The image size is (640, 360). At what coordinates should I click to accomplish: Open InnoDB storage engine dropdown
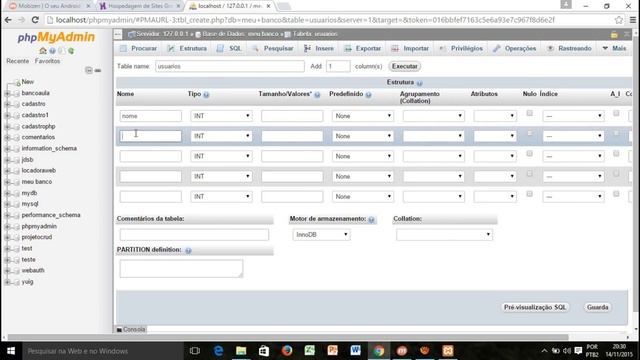point(321,235)
